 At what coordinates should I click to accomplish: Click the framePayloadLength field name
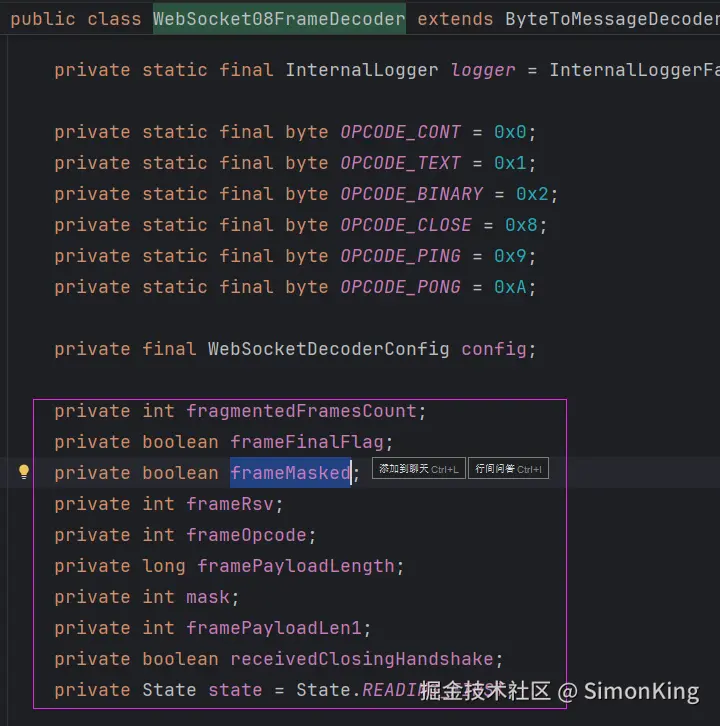coord(296,566)
